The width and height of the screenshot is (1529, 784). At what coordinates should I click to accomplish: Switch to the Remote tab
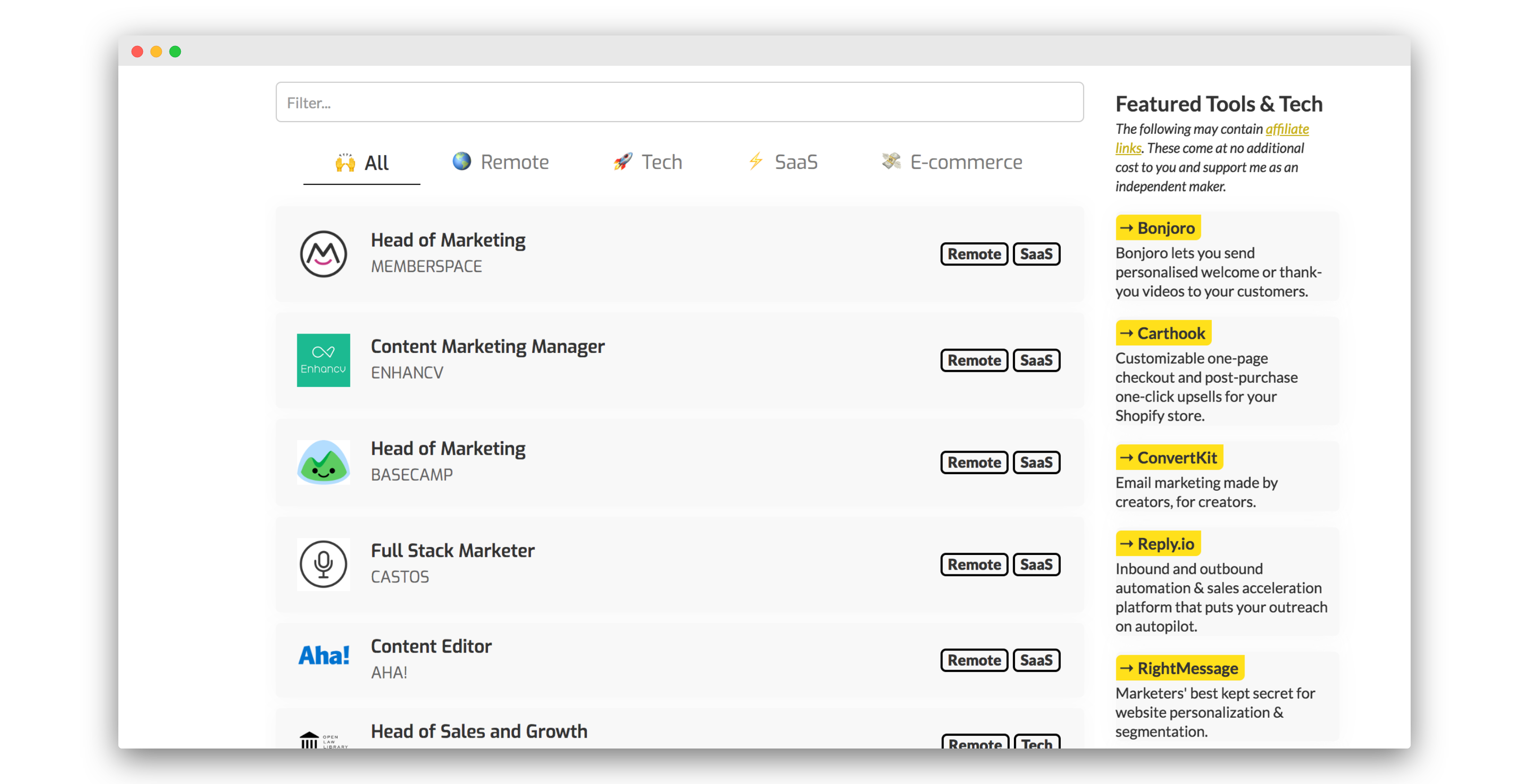500,161
